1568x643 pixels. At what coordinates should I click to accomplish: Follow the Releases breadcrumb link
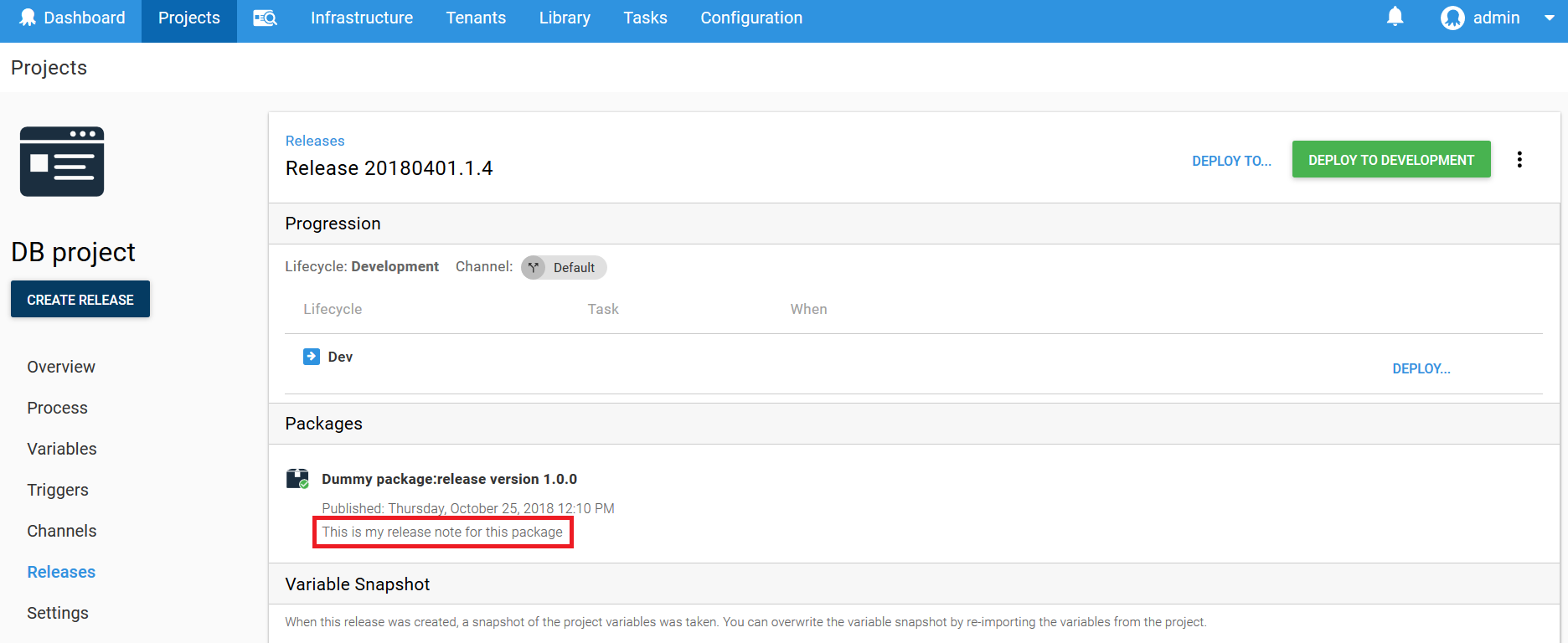point(315,141)
